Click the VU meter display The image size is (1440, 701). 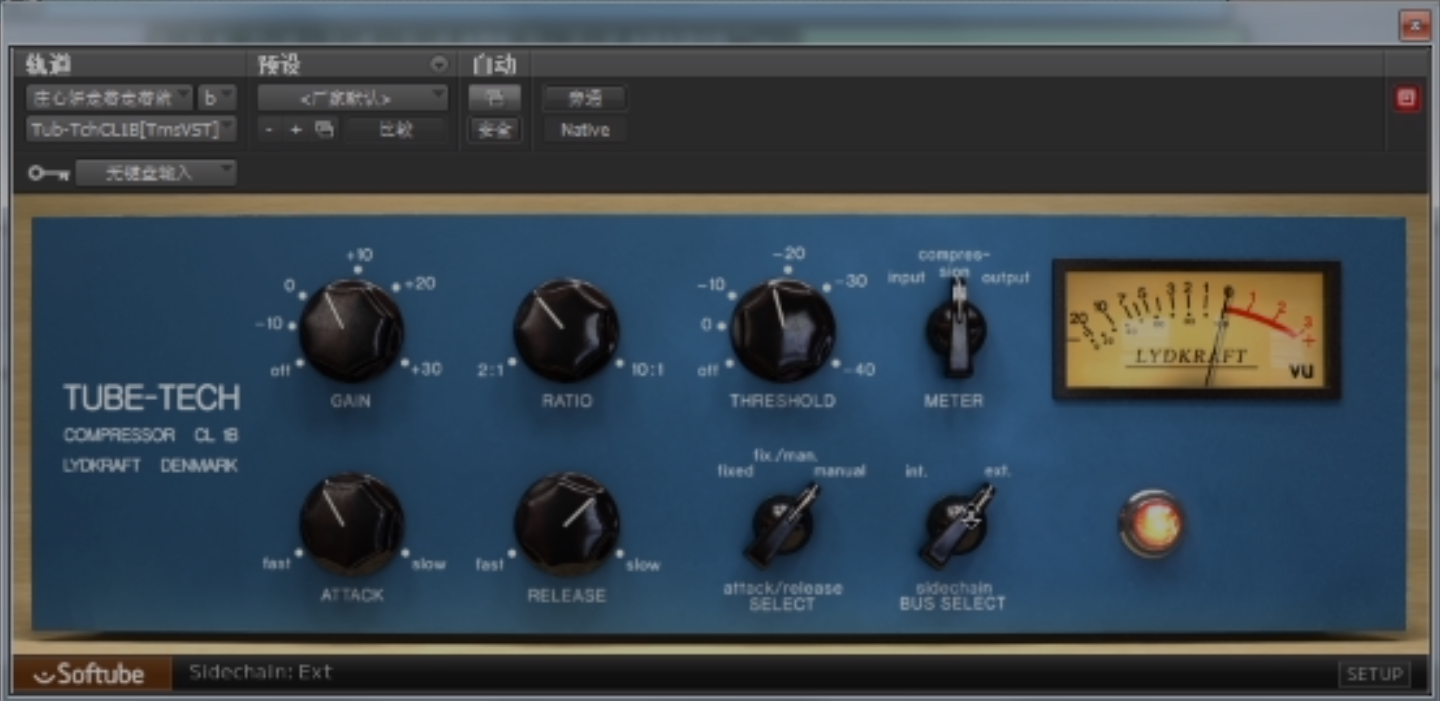click(1196, 330)
